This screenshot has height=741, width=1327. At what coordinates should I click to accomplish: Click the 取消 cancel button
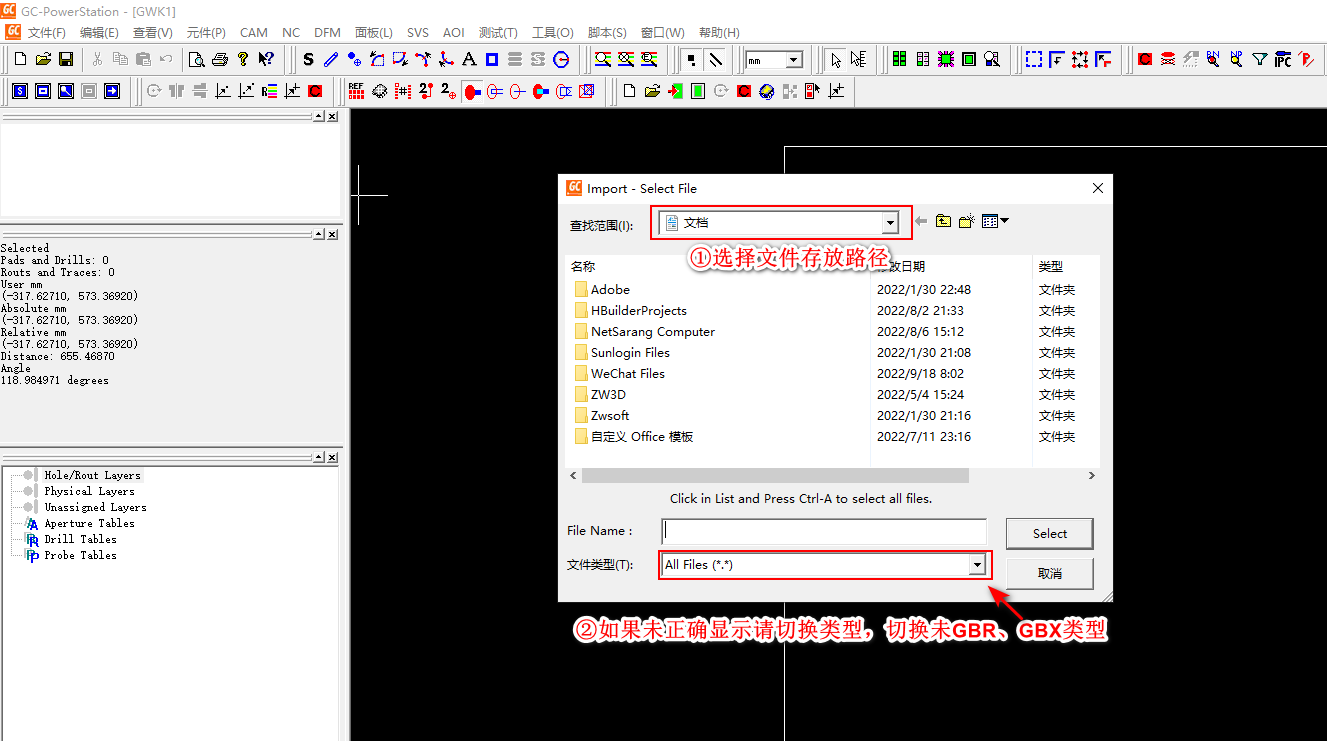(1049, 574)
